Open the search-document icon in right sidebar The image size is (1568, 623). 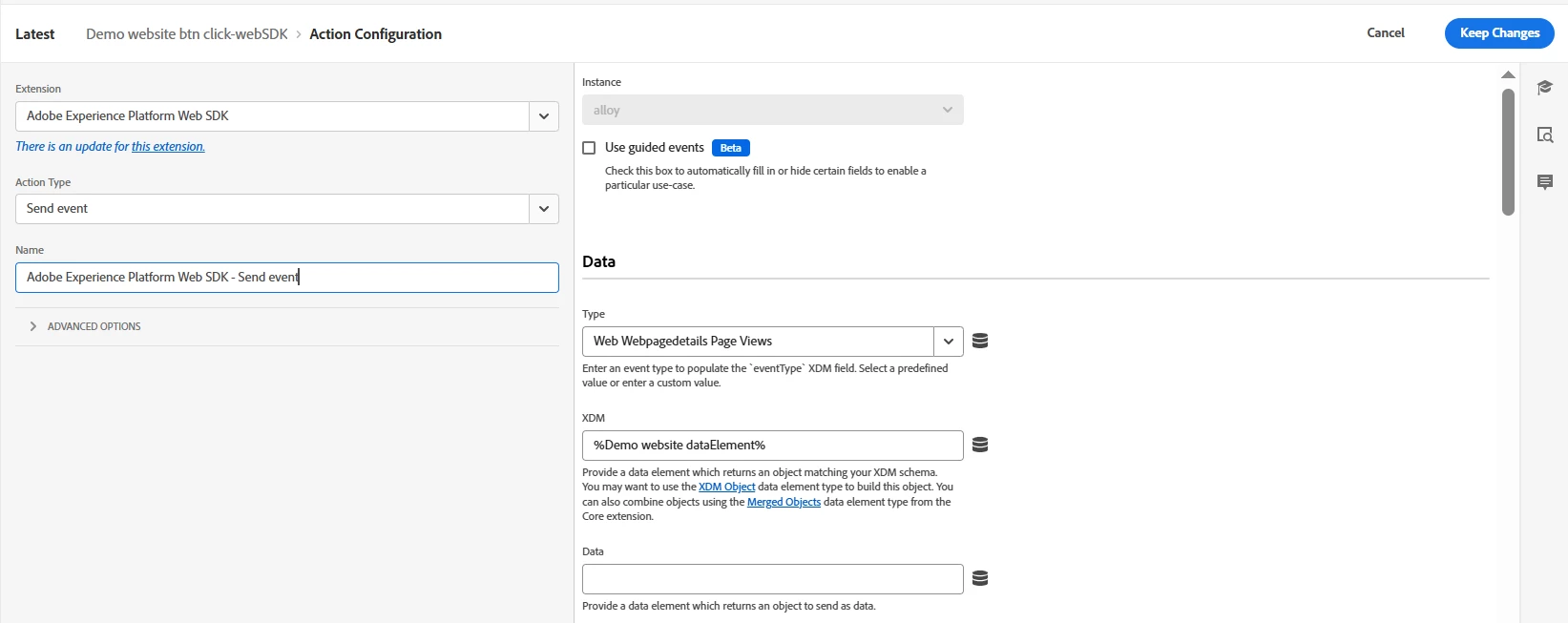coord(1545,135)
